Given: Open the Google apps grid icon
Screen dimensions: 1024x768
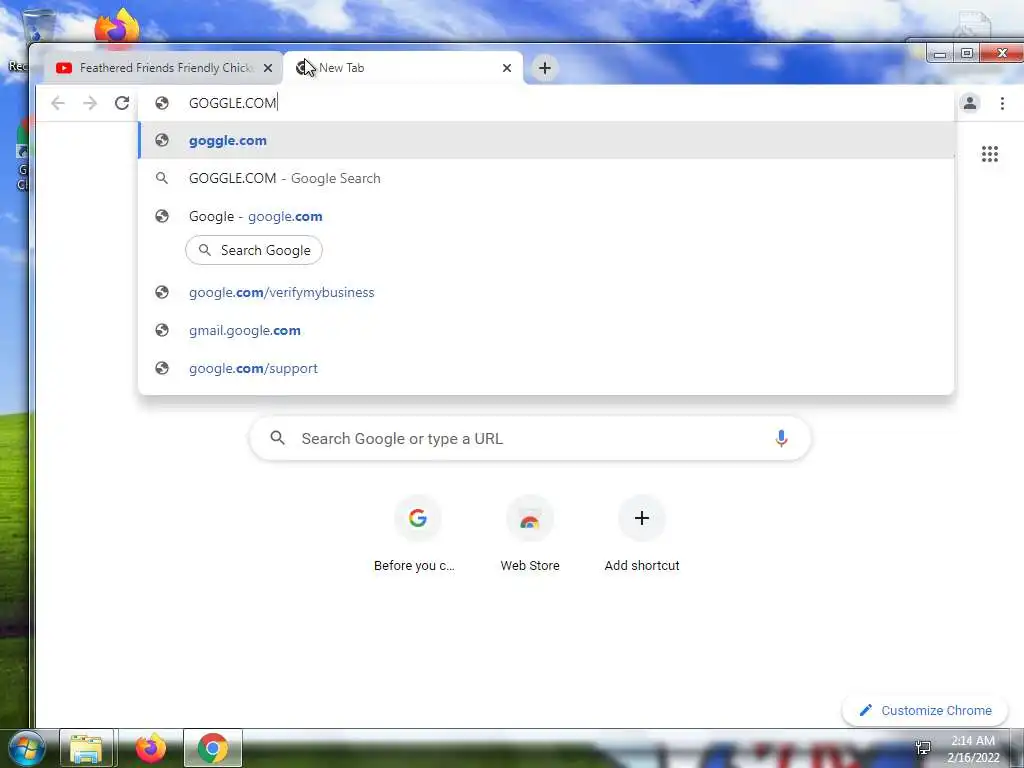Looking at the screenshot, I should [989, 154].
